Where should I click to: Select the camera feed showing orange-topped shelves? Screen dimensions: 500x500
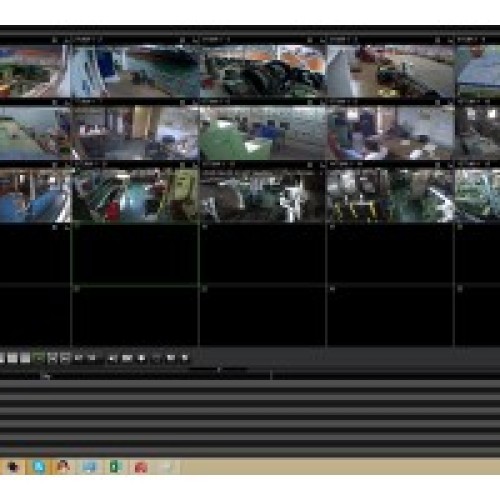[263, 71]
